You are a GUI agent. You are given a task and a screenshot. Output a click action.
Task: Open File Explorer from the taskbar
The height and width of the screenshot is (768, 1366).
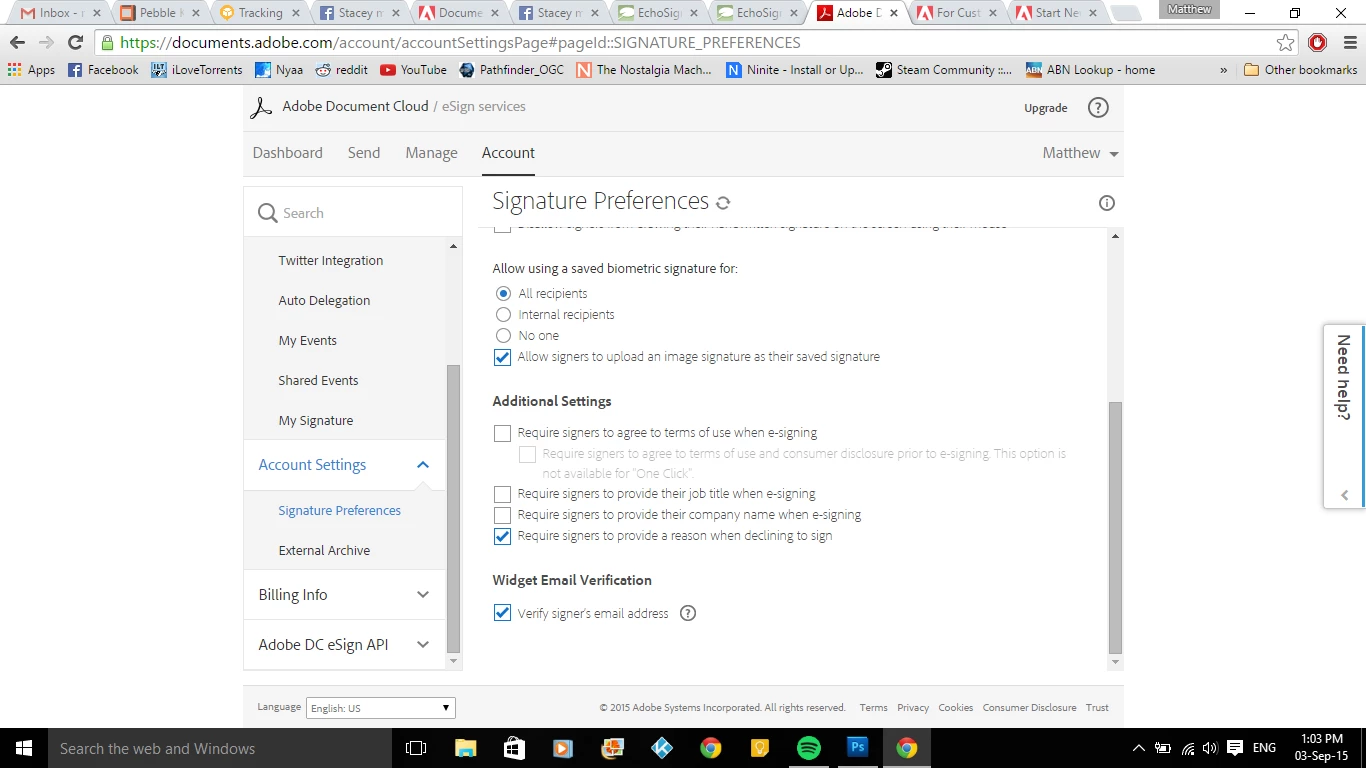[465, 748]
